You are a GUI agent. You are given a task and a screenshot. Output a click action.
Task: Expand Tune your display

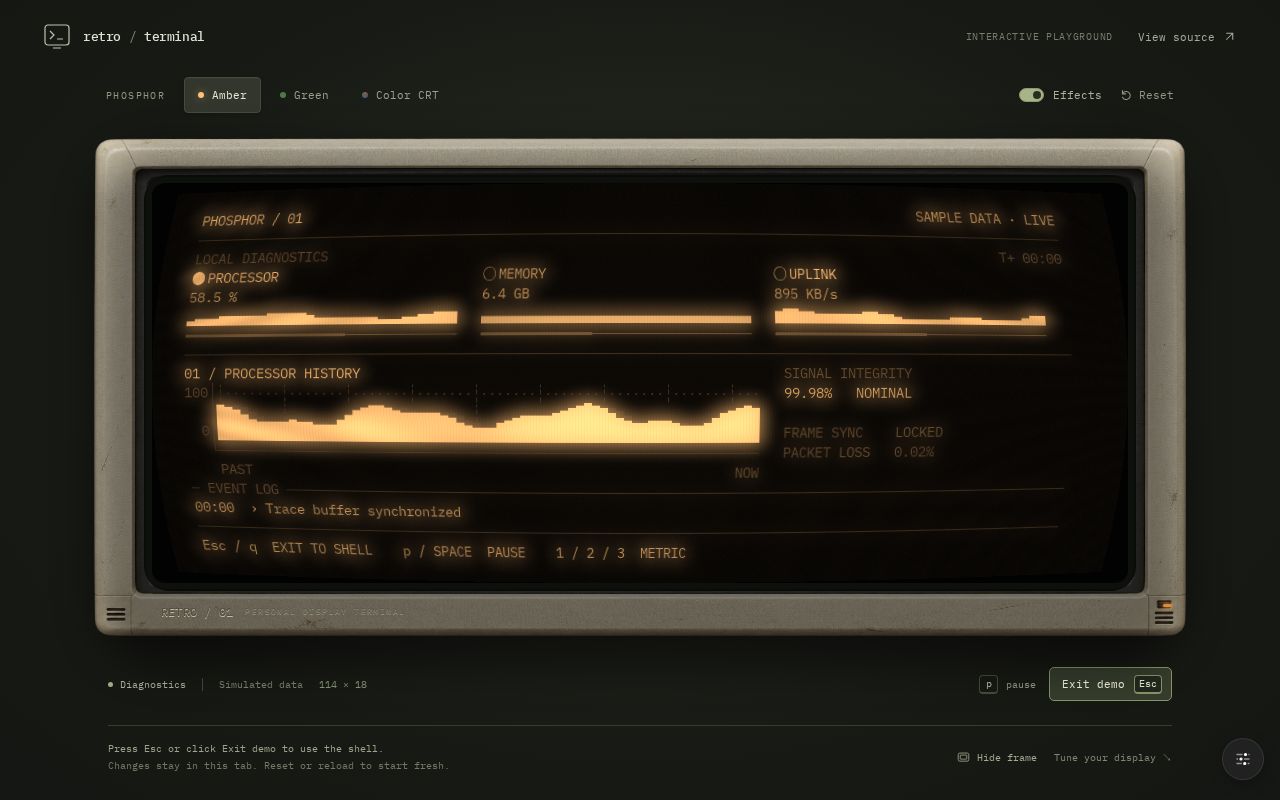point(1111,757)
